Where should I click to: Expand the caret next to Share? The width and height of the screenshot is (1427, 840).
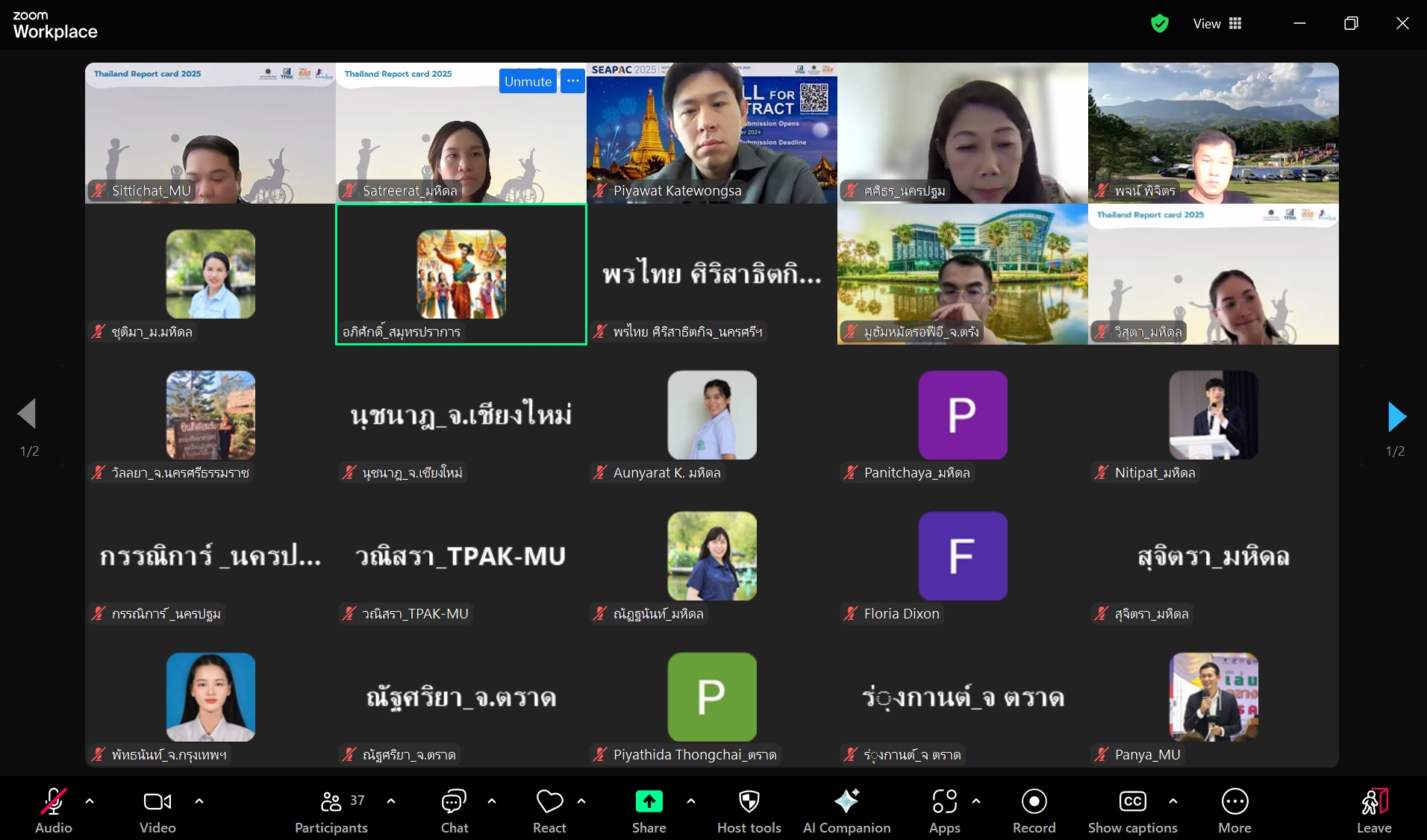[691, 801]
